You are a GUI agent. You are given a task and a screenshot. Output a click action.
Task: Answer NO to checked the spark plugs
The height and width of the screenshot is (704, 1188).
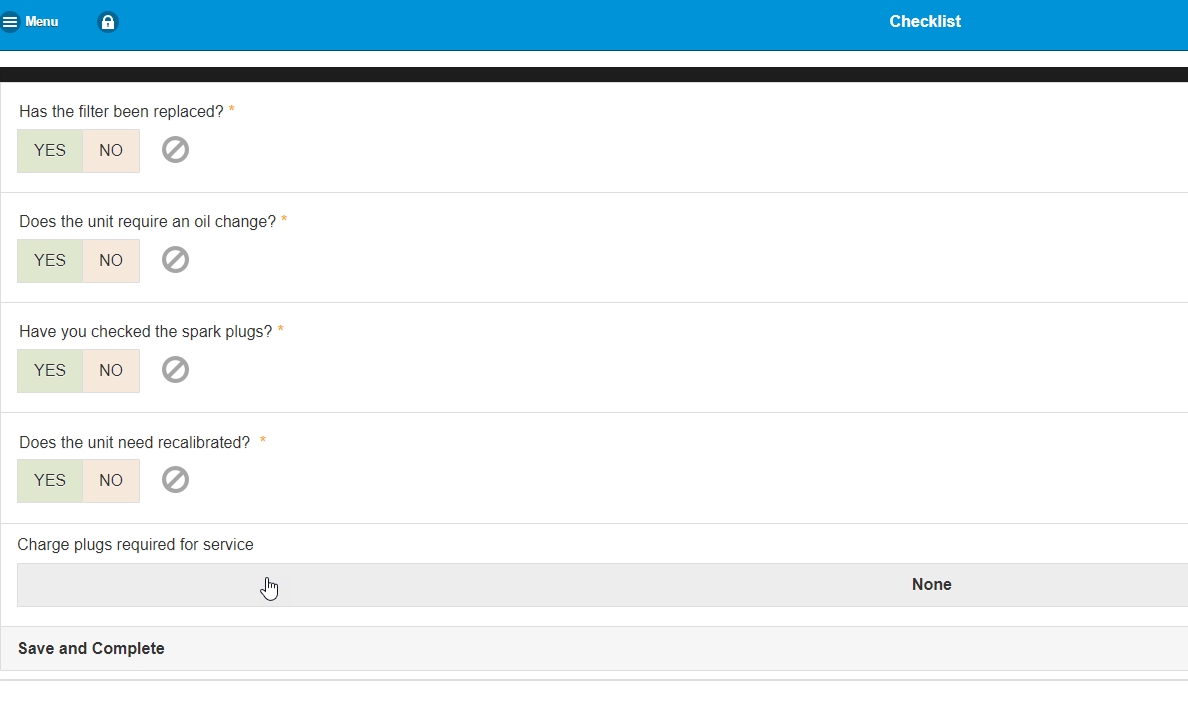111,371
